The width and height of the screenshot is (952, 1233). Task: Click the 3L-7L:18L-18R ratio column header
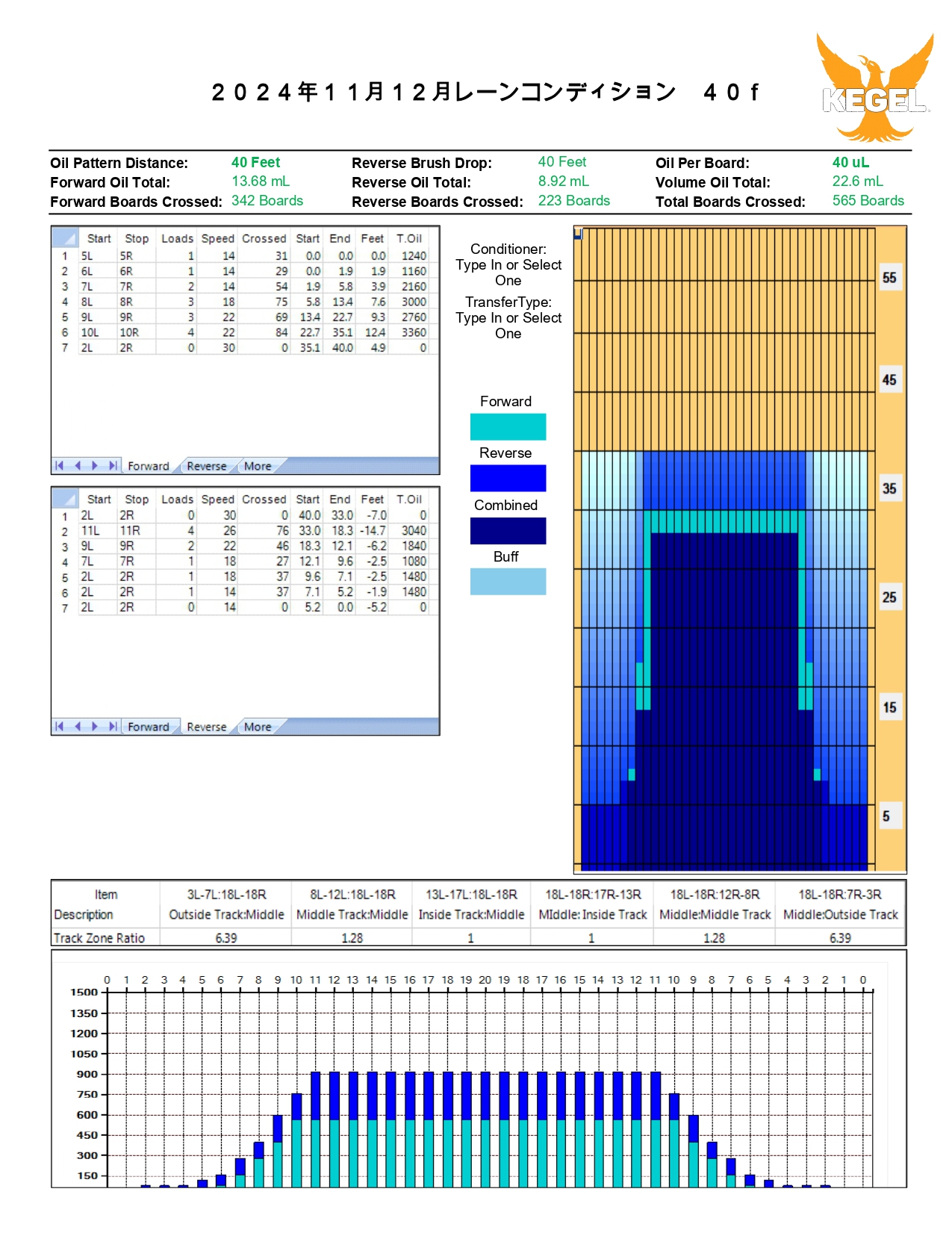coord(226,895)
